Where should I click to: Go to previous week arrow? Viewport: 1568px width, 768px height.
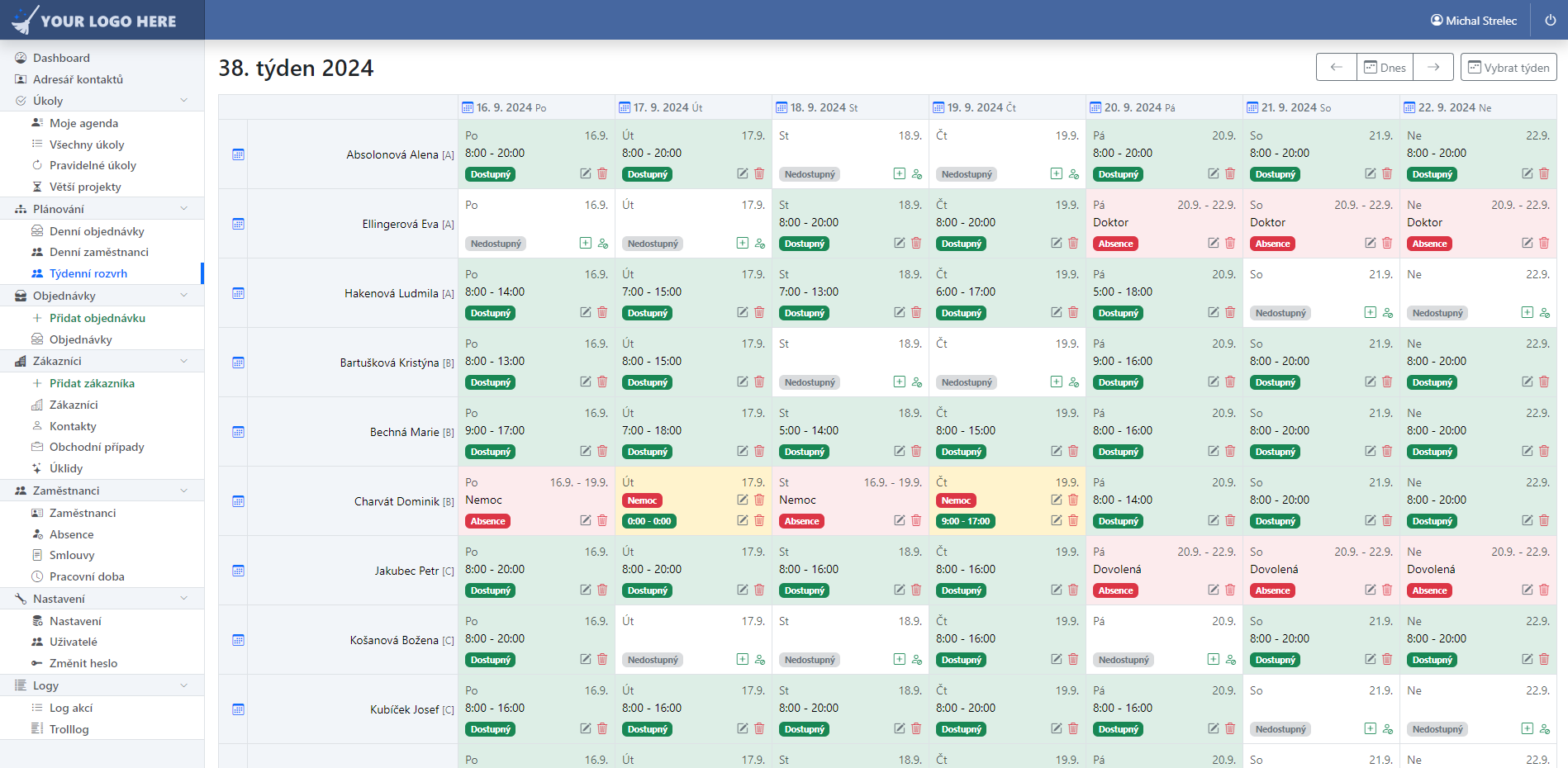point(1336,68)
